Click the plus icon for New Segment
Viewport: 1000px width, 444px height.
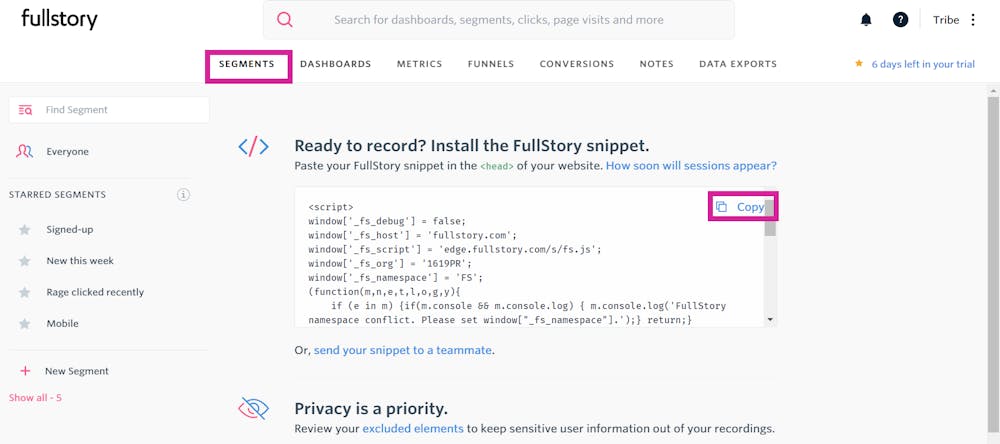[25, 371]
